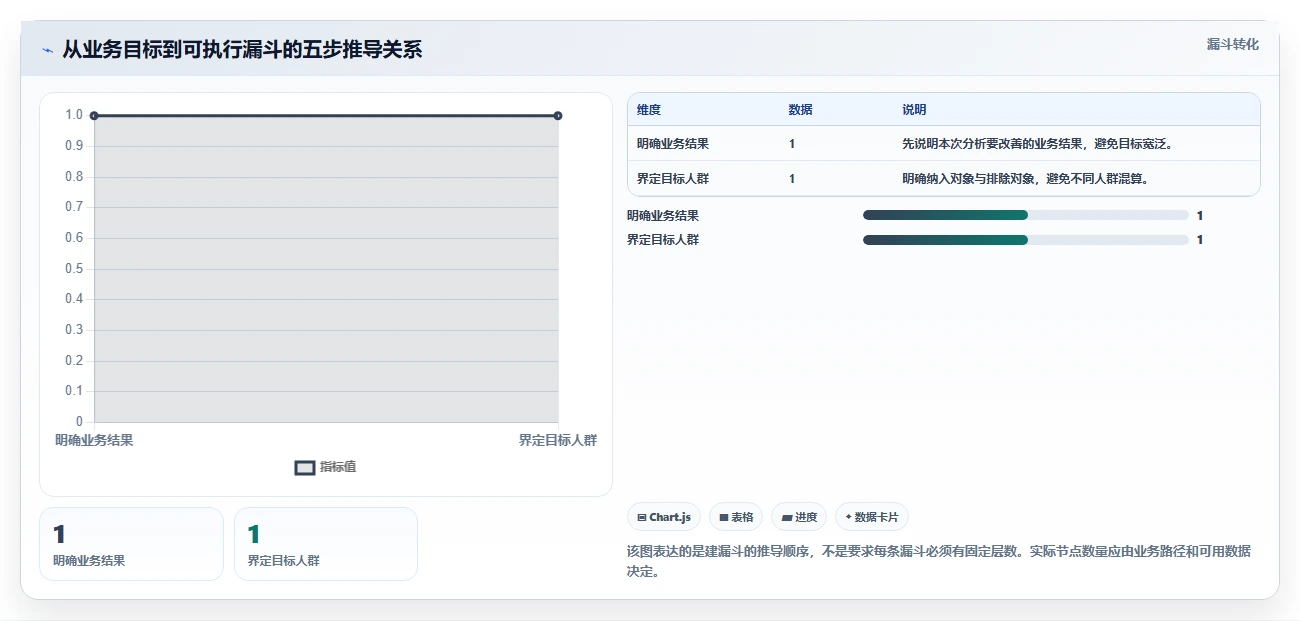Click the lightning icon beside the title

coord(47,50)
